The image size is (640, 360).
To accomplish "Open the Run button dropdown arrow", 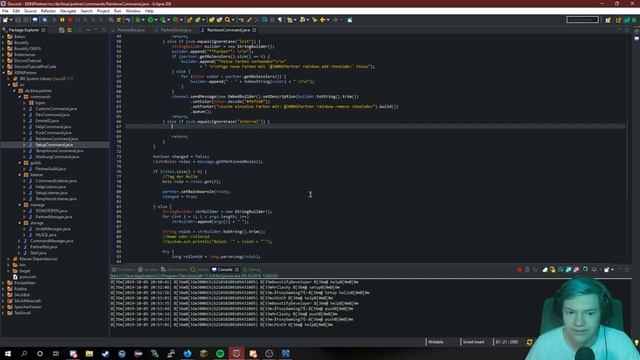I will [x=155, y=20].
